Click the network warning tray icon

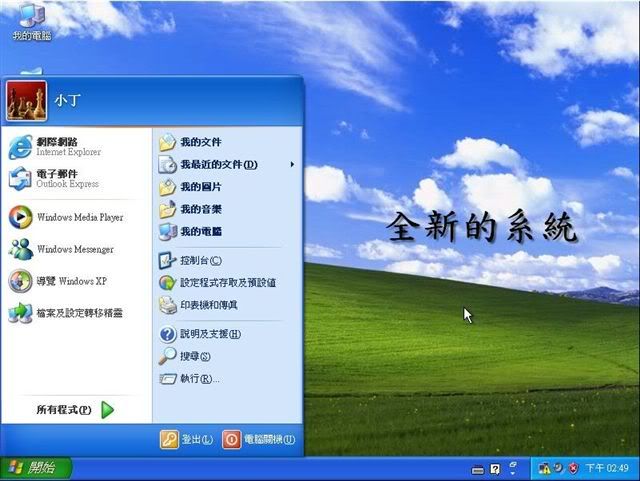[544, 468]
